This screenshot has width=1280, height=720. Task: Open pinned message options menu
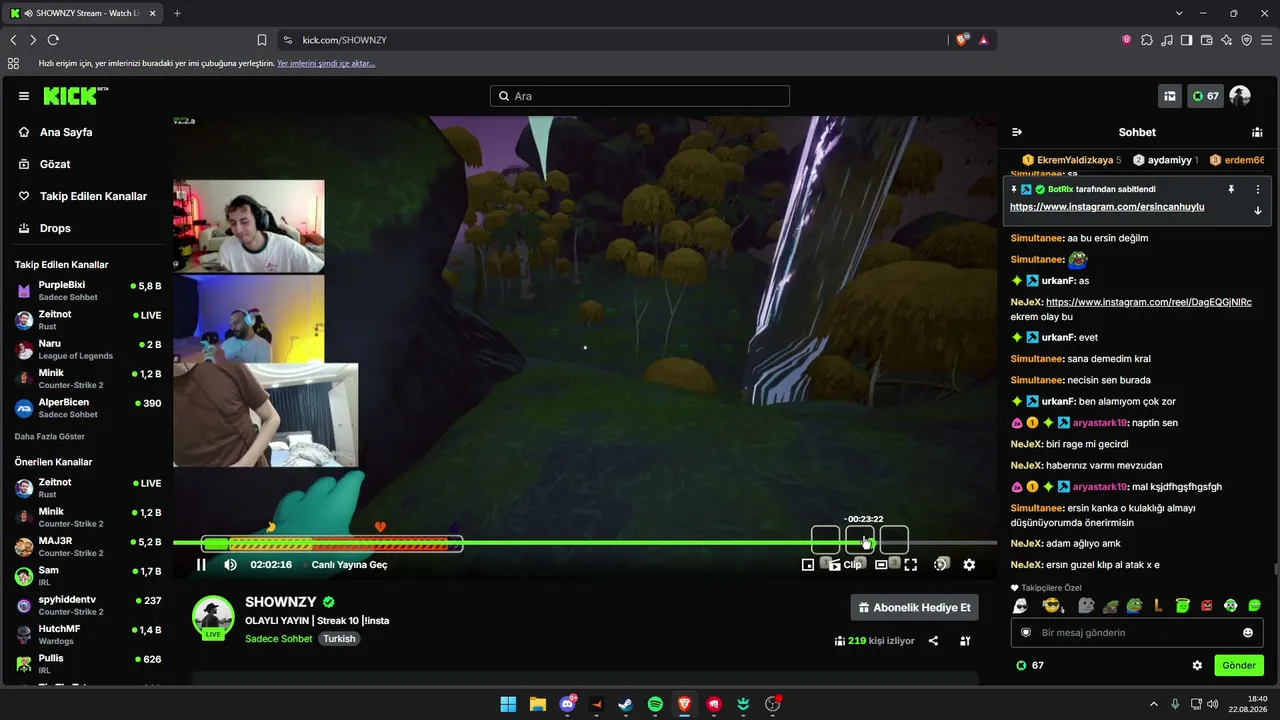coord(1258,189)
